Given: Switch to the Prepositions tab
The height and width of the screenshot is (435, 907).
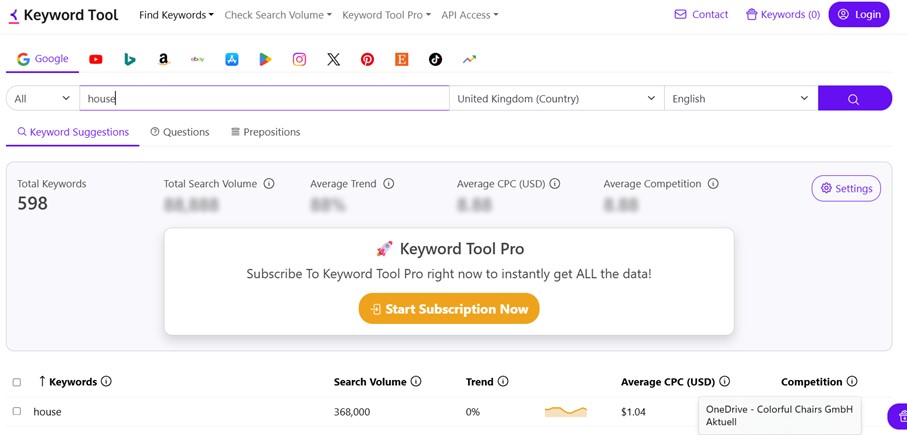Looking at the screenshot, I should click(x=265, y=132).
